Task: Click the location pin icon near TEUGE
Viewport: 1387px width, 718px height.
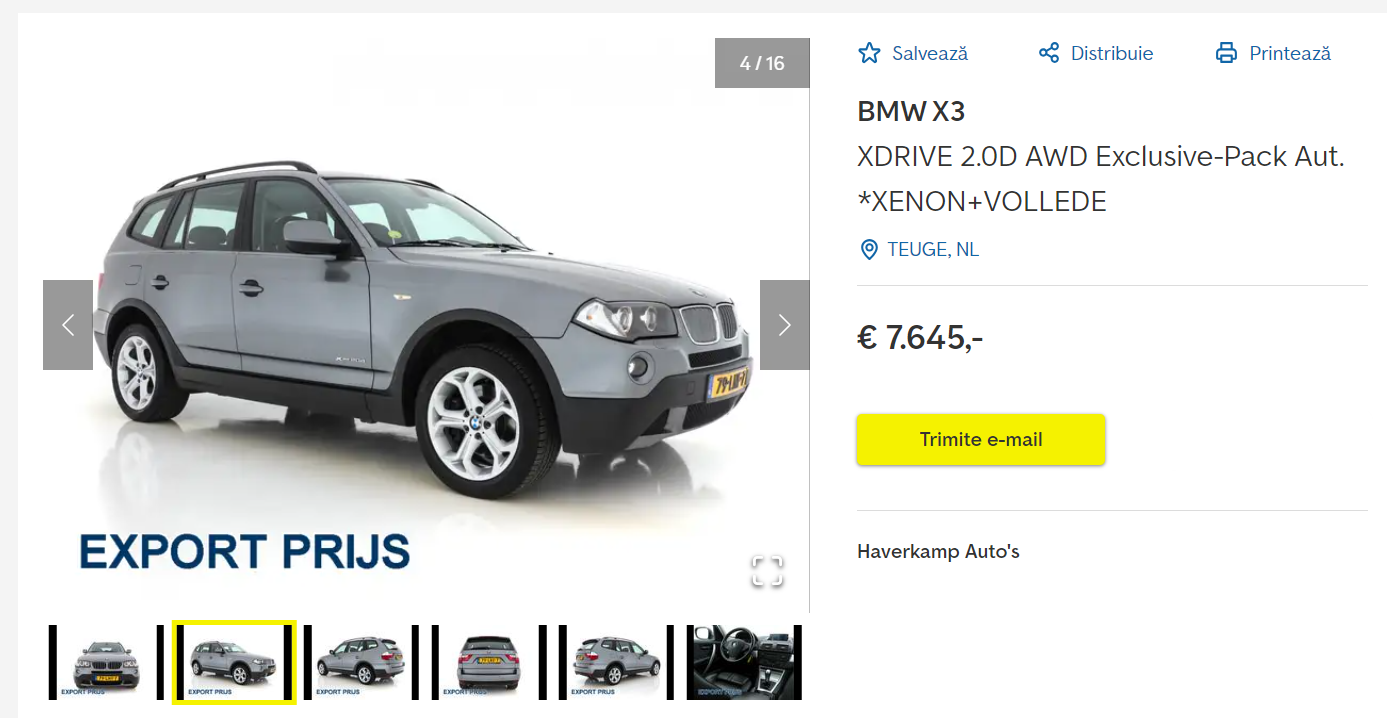Action: point(869,250)
